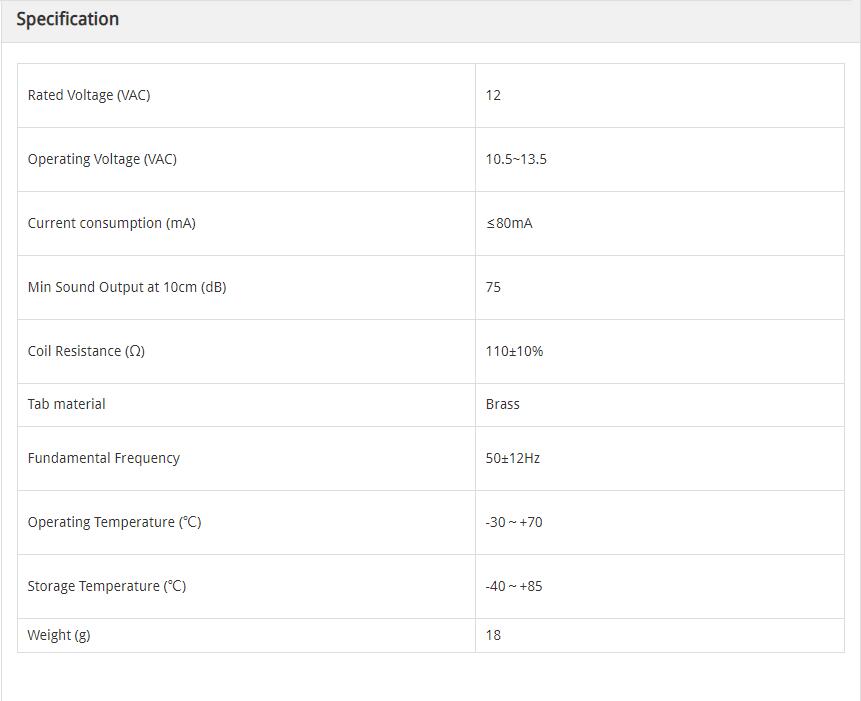Click the Storage Temperature (℃) label
Image resolution: width=861 pixels, height=701 pixels.
click(x=107, y=586)
